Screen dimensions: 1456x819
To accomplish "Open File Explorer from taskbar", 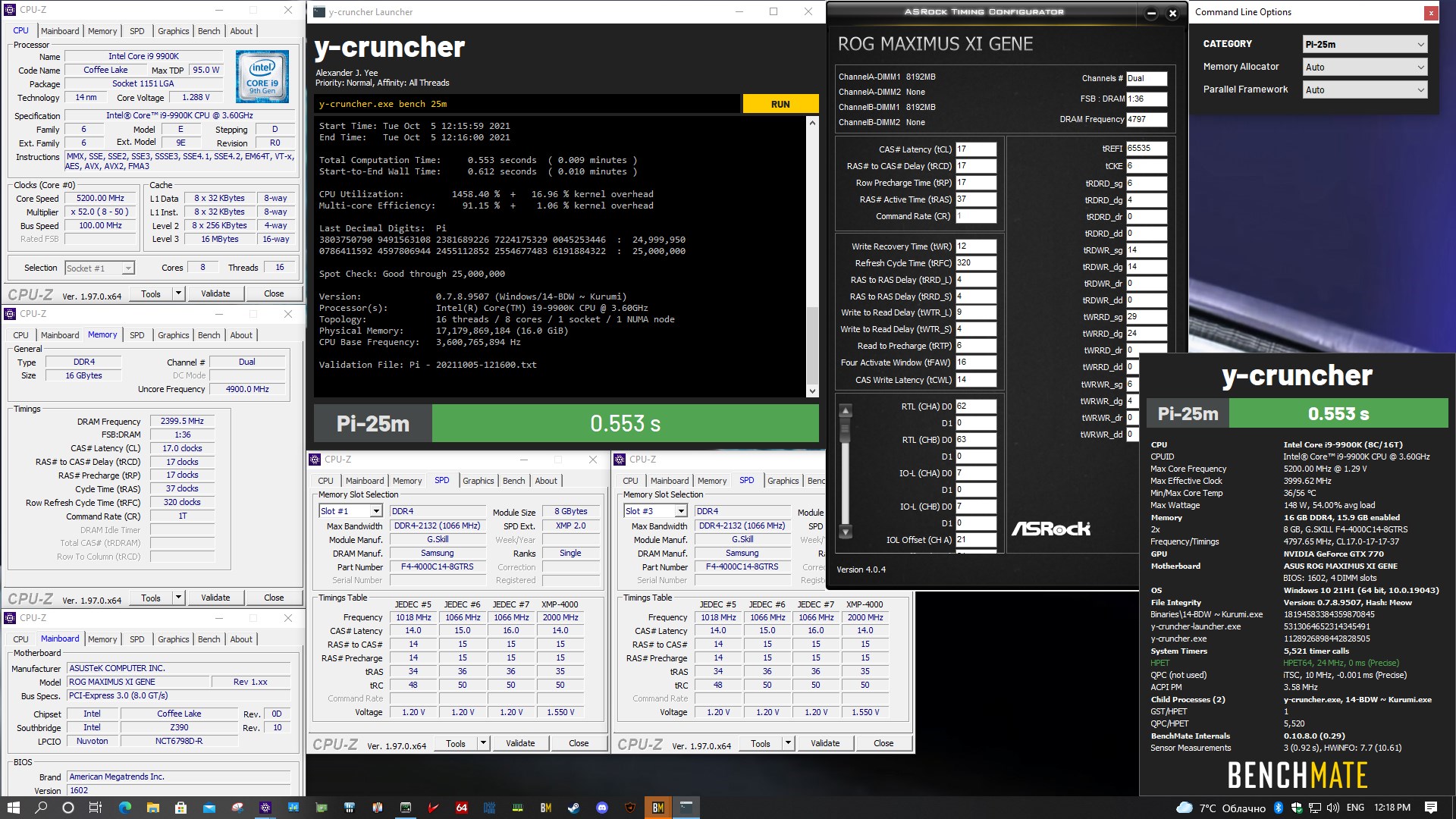I will [x=152, y=808].
